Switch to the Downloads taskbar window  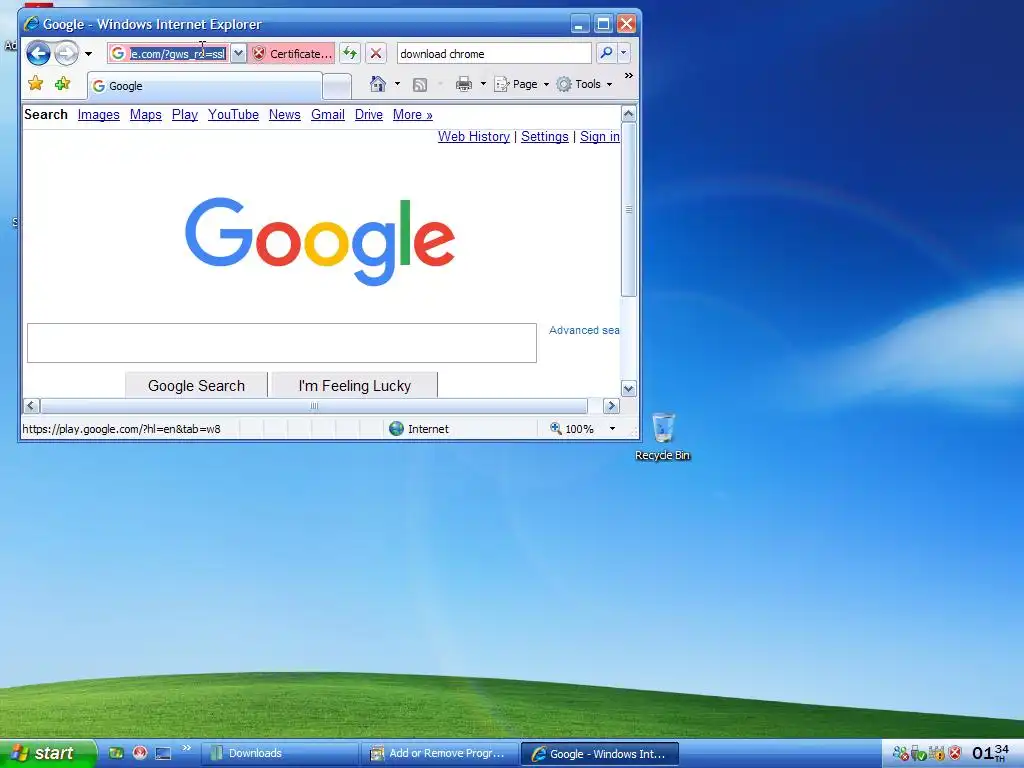[280, 754]
